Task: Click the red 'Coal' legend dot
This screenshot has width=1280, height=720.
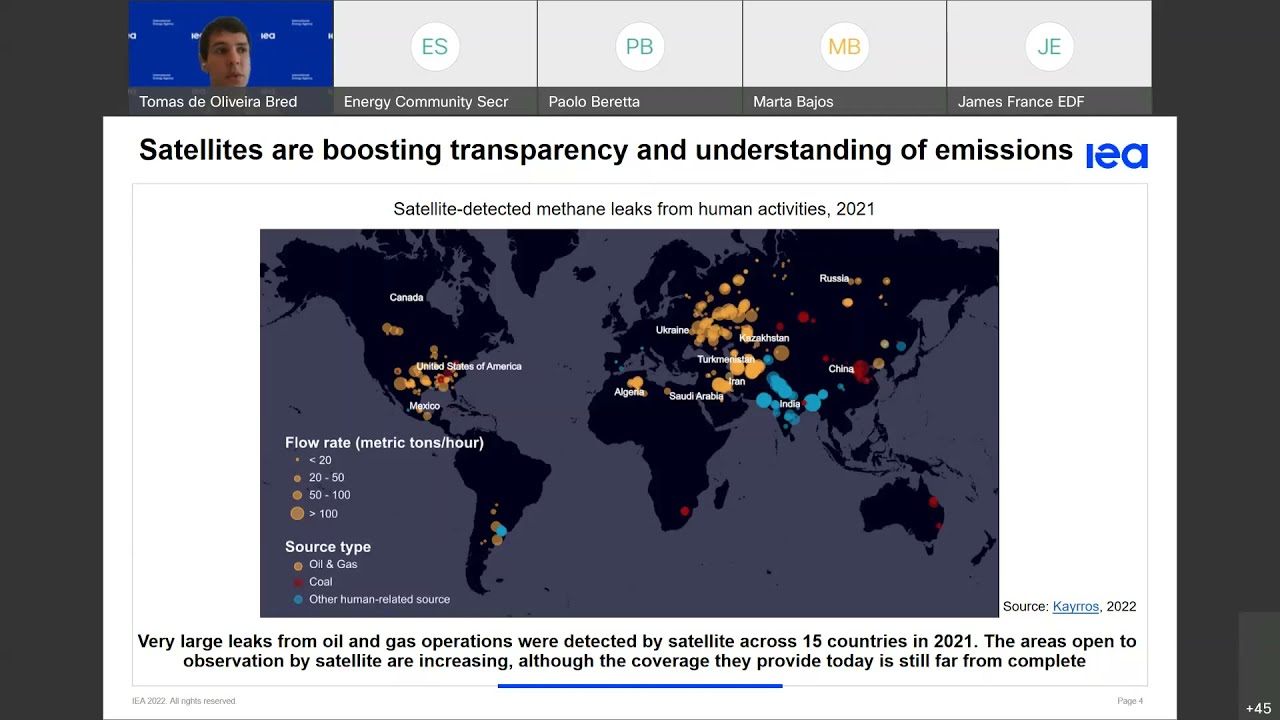Action: [298, 582]
